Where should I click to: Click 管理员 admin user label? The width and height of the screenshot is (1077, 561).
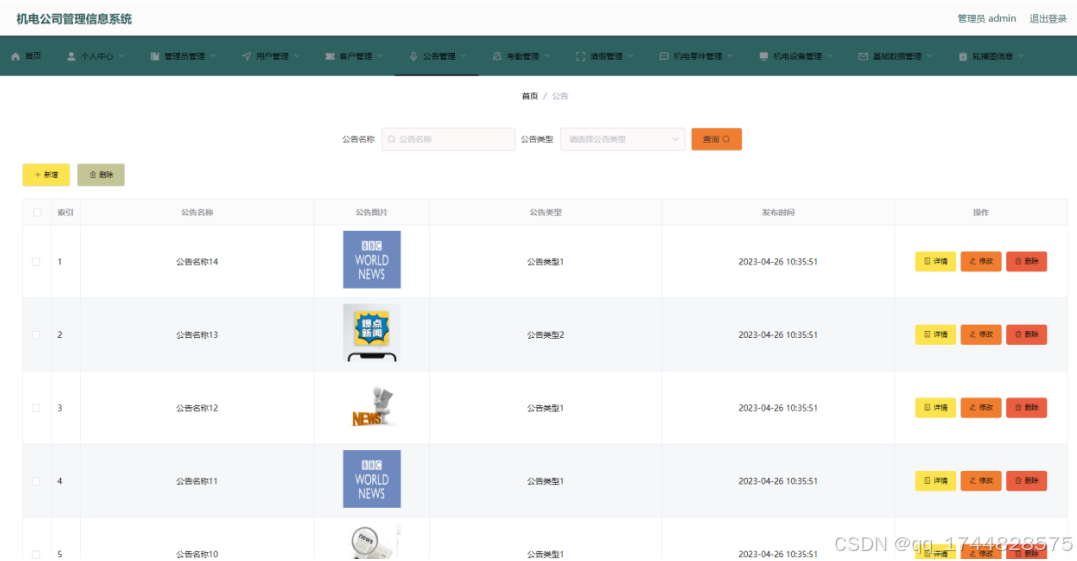(x=986, y=19)
